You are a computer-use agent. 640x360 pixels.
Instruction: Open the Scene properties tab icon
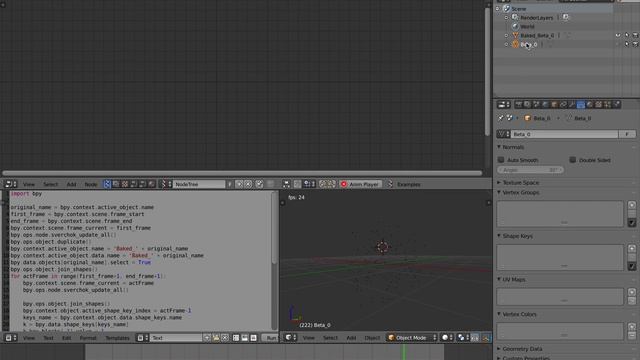tap(536, 105)
